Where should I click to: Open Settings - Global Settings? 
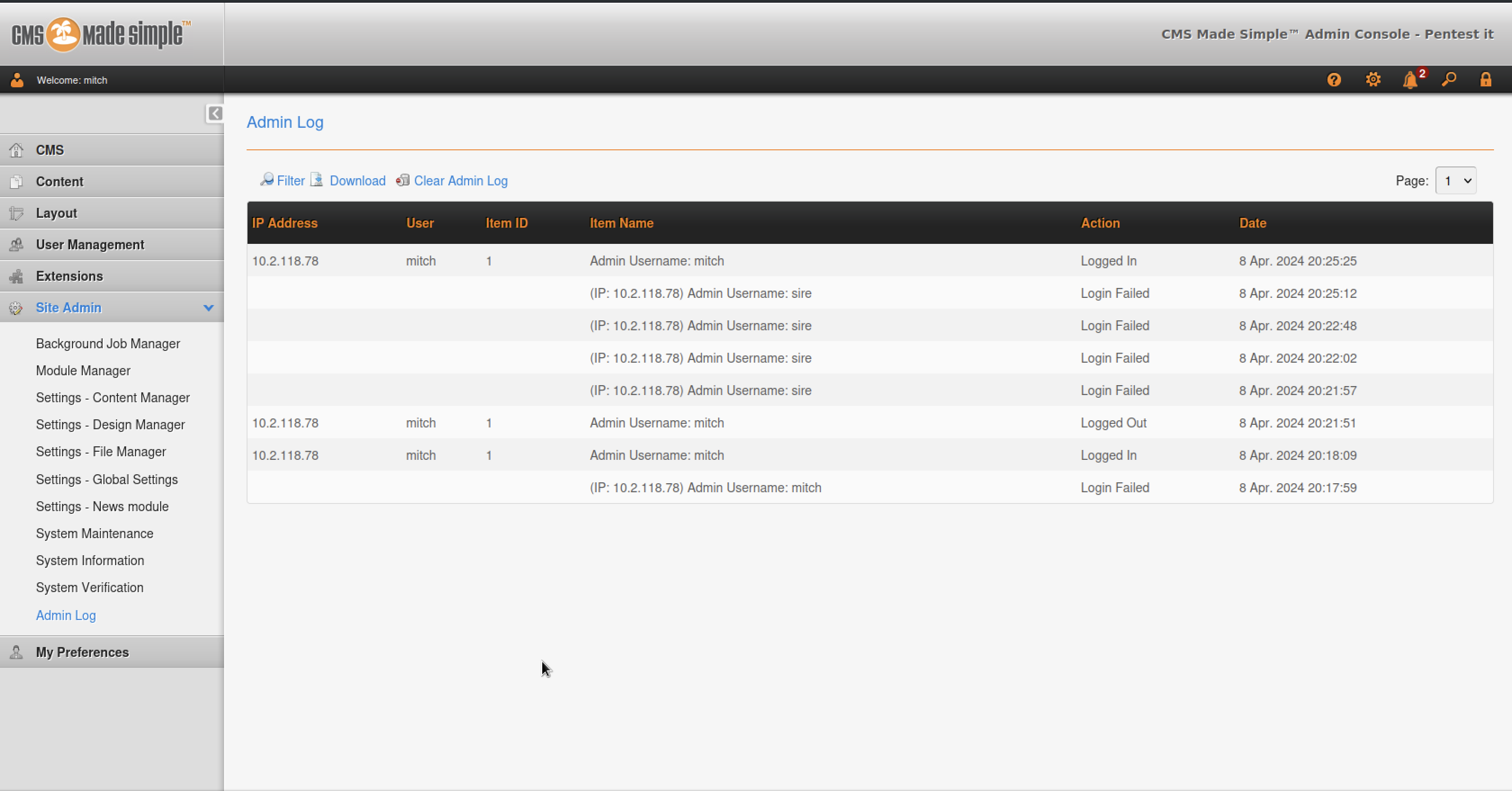tap(107, 480)
